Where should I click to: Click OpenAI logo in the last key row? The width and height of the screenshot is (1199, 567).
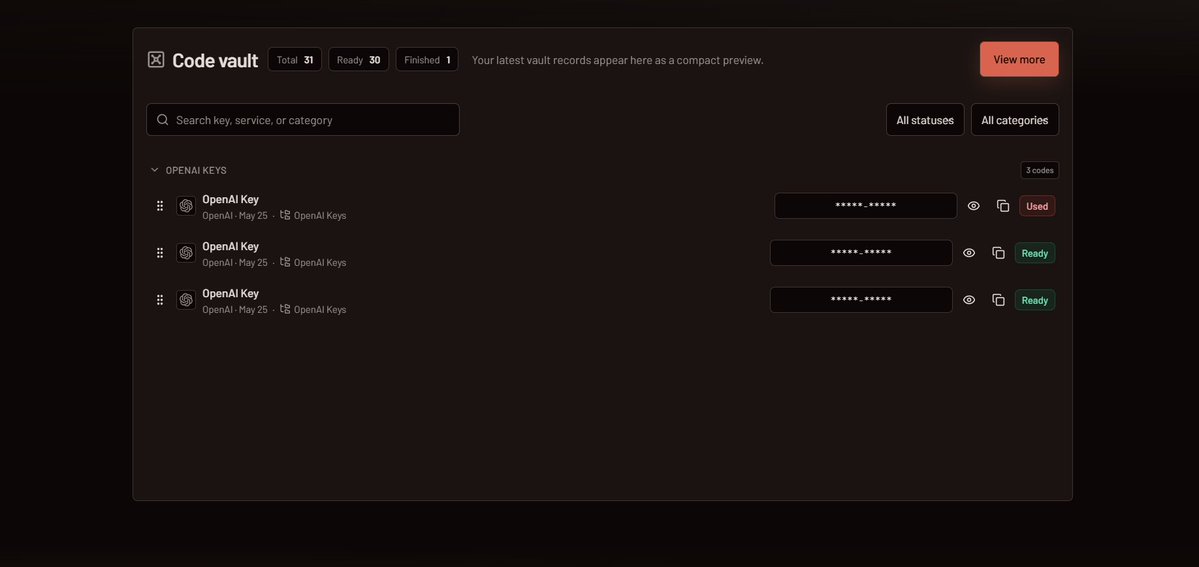[186, 300]
